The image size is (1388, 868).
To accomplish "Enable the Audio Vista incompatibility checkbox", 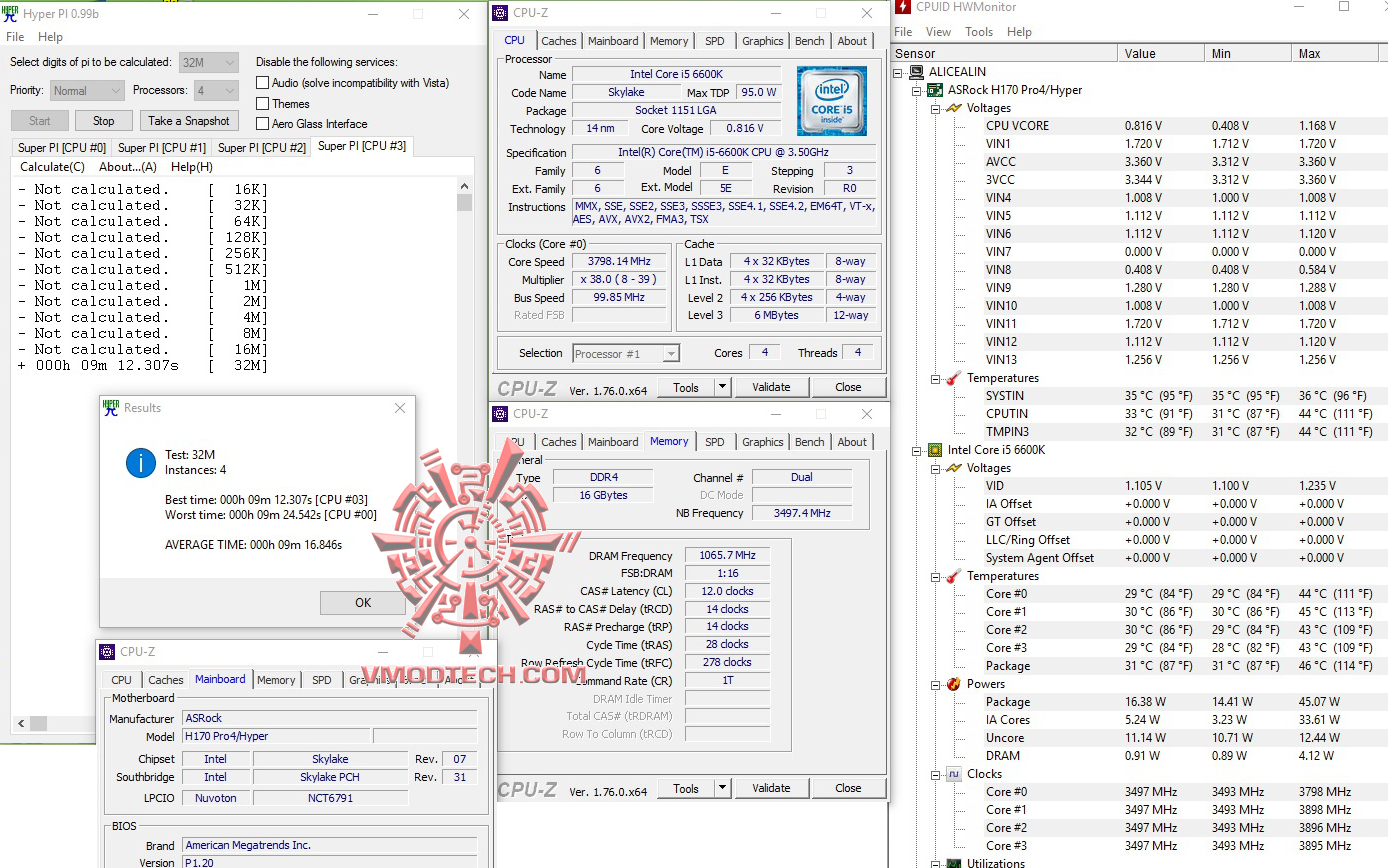I will (x=263, y=83).
